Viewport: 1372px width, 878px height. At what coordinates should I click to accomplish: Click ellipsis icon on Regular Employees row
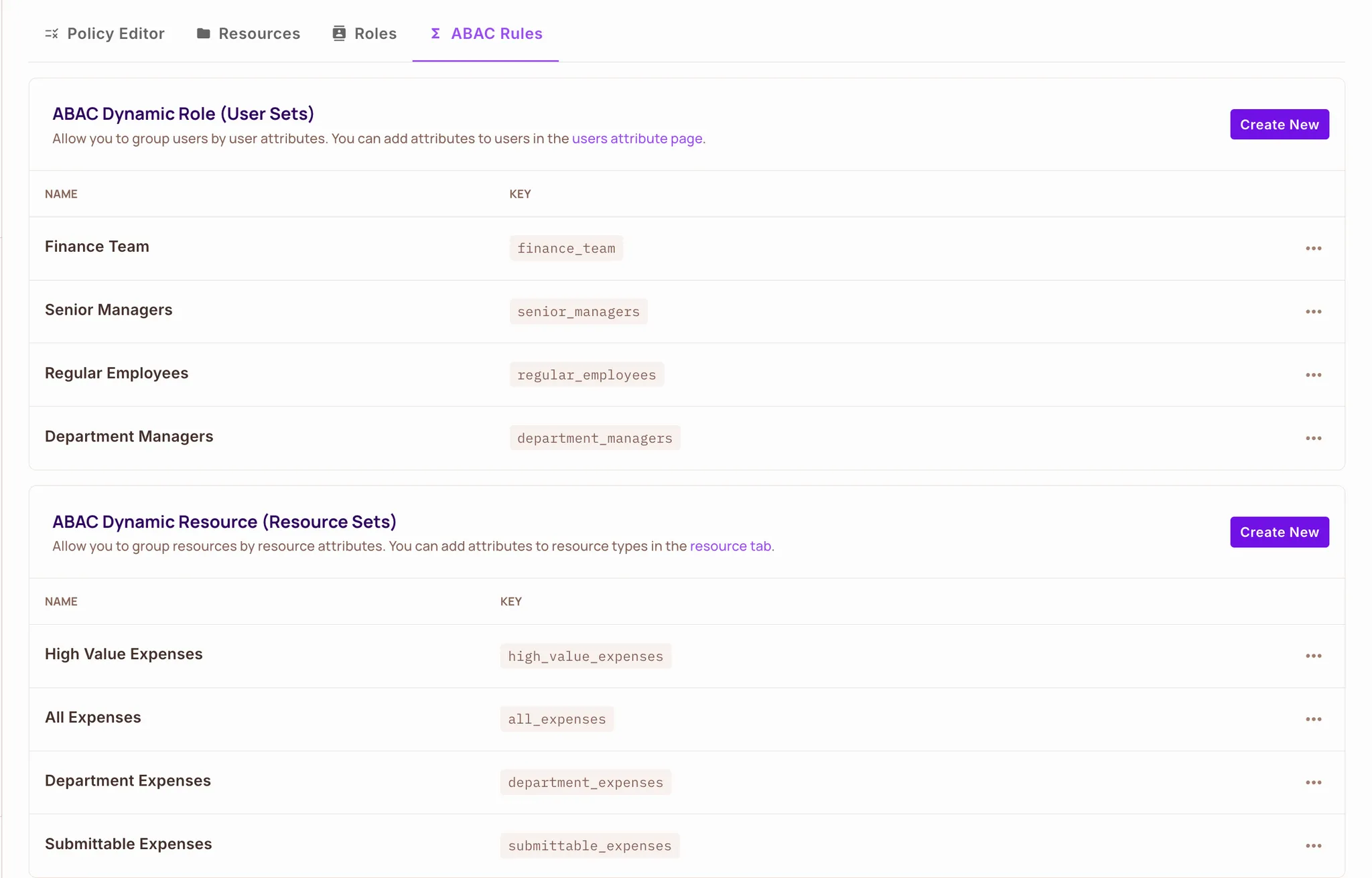(x=1313, y=375)
